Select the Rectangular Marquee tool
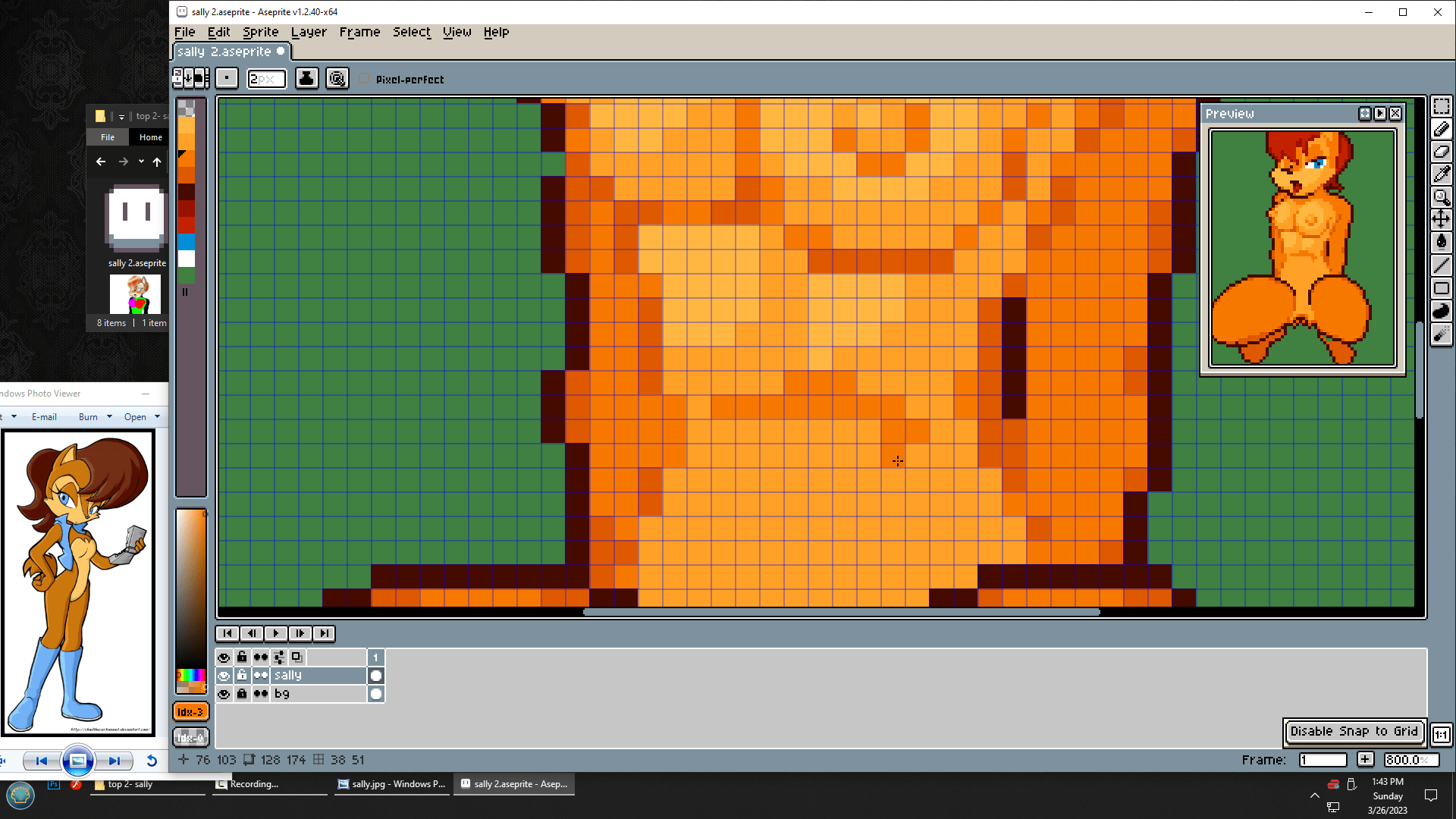The image size is (1456, 819). 1441,106
